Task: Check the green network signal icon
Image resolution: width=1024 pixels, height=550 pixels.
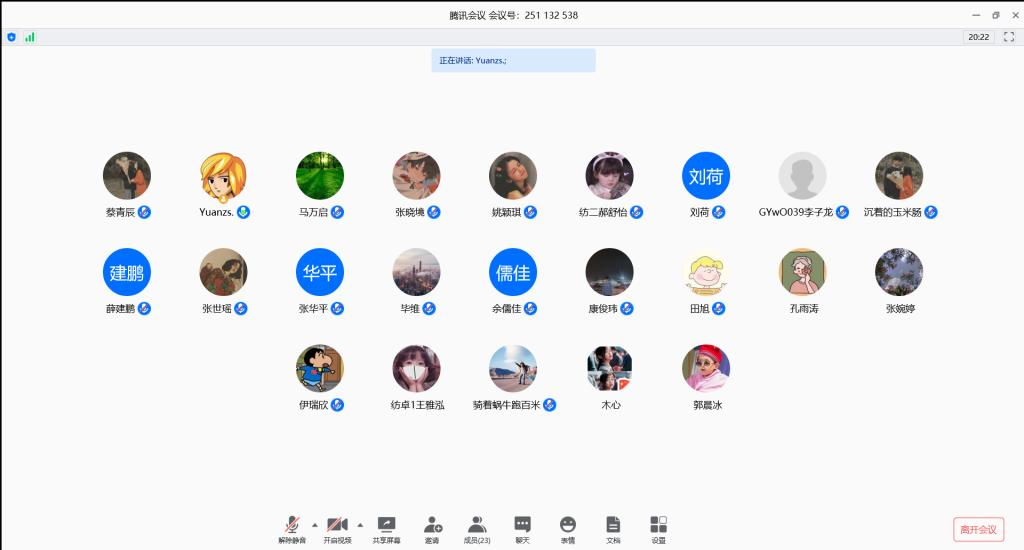Action: coord(29,37)
